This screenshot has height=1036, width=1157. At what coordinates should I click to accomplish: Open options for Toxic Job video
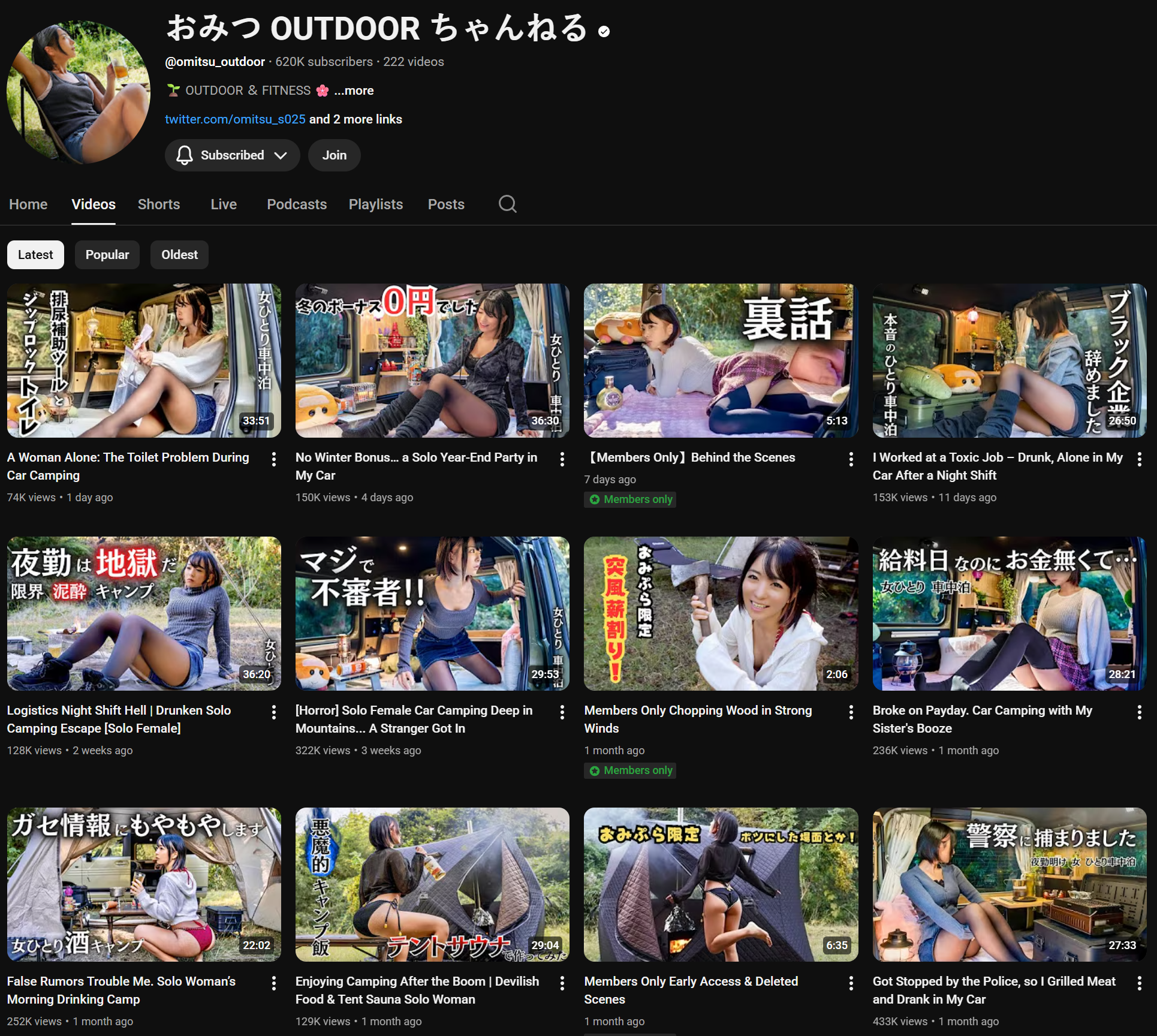tap(1140, 459)
